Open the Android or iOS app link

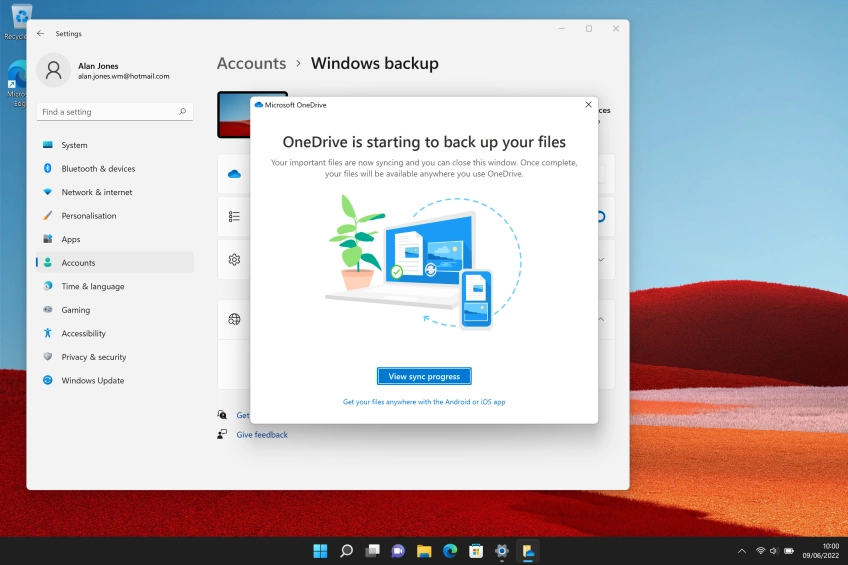tap(424, 402)
